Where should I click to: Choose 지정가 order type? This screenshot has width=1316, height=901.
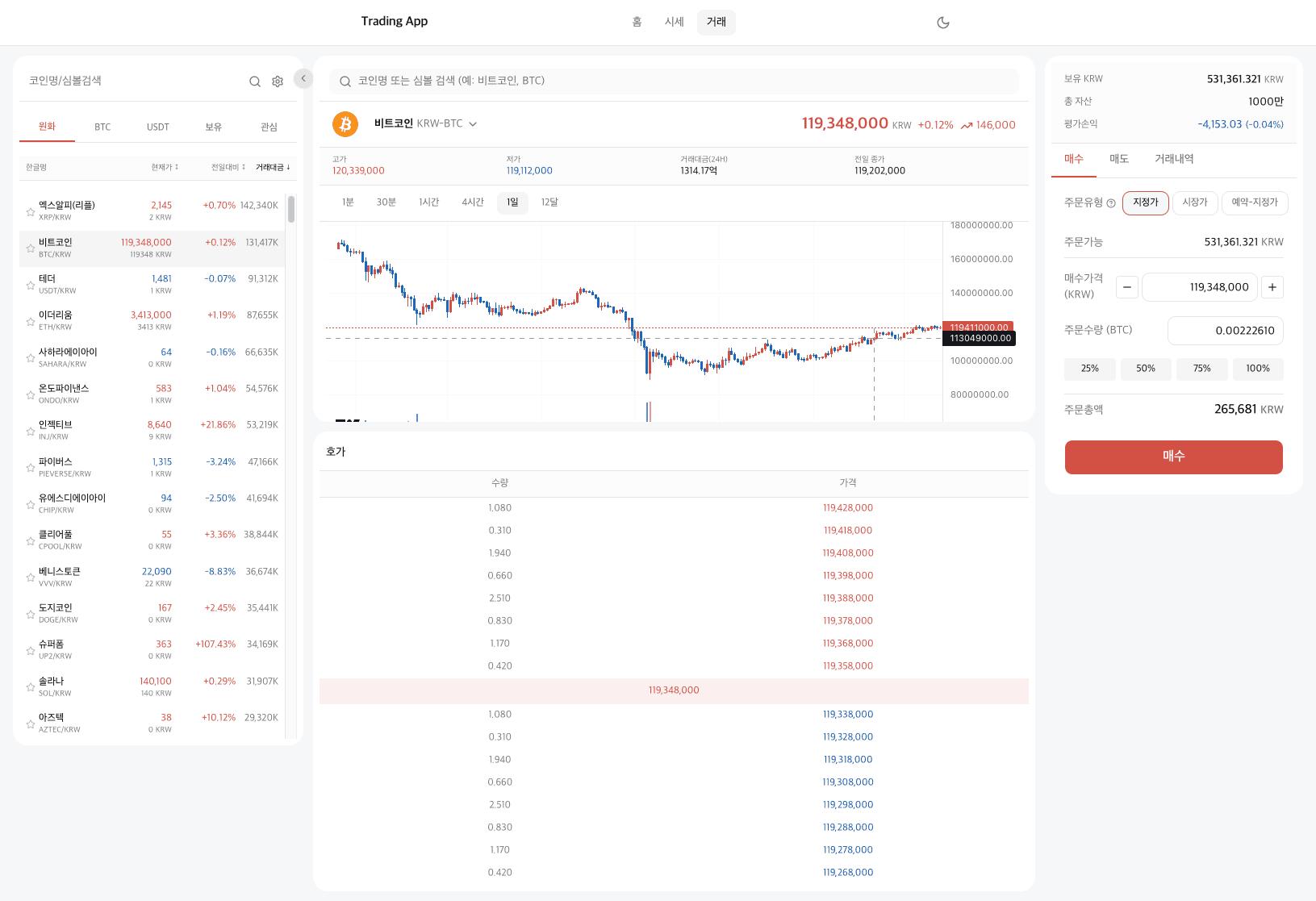point(1146,202)
